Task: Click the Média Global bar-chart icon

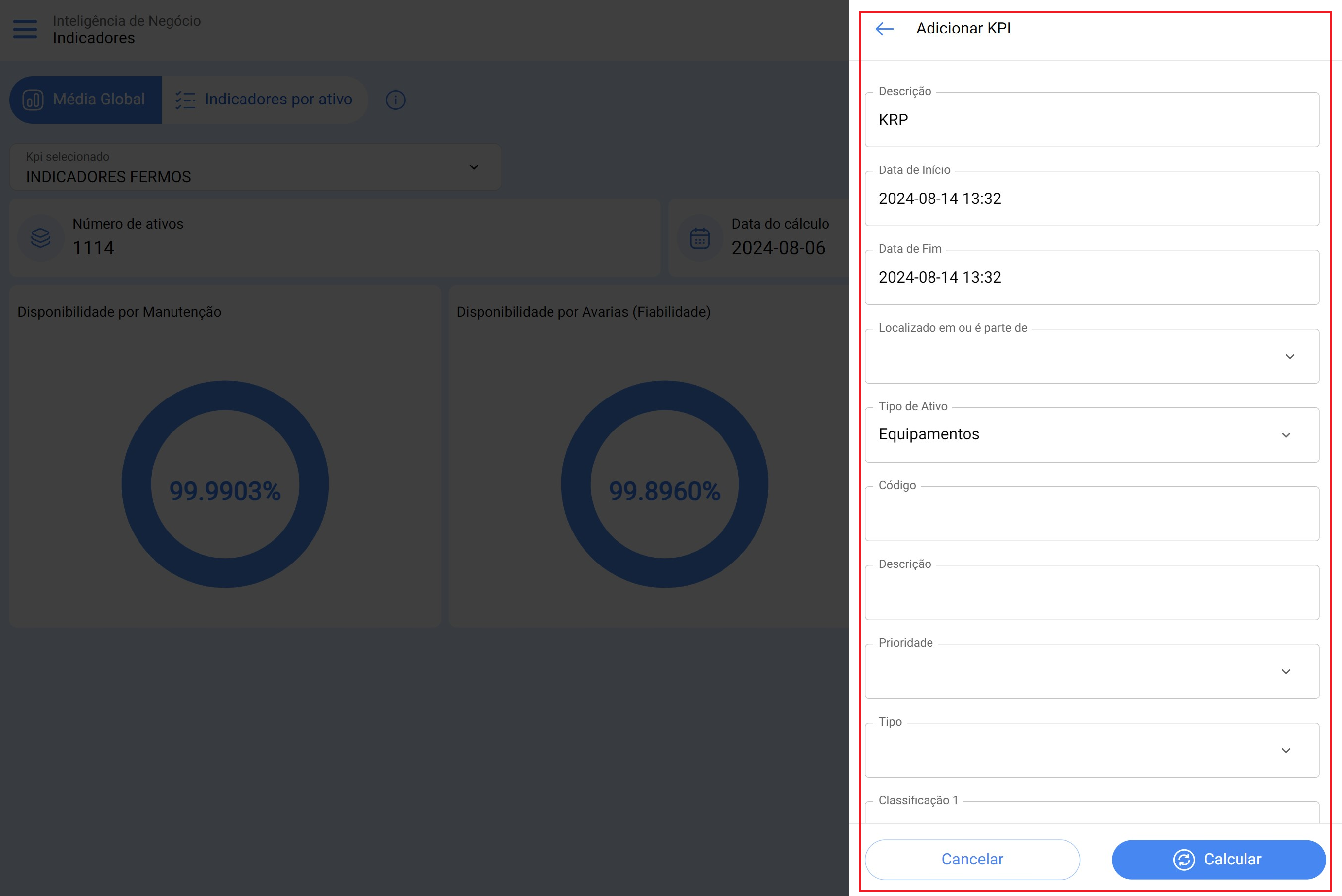Action: click(x=33, y=100)
